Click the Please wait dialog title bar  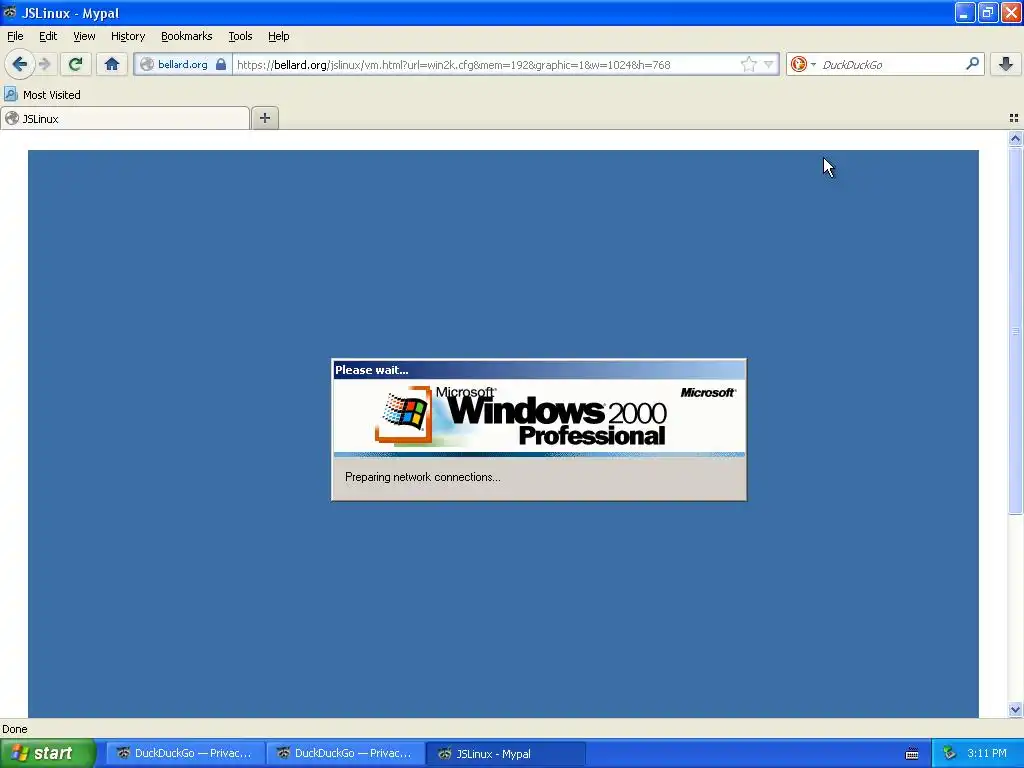(x=539, y=370)
